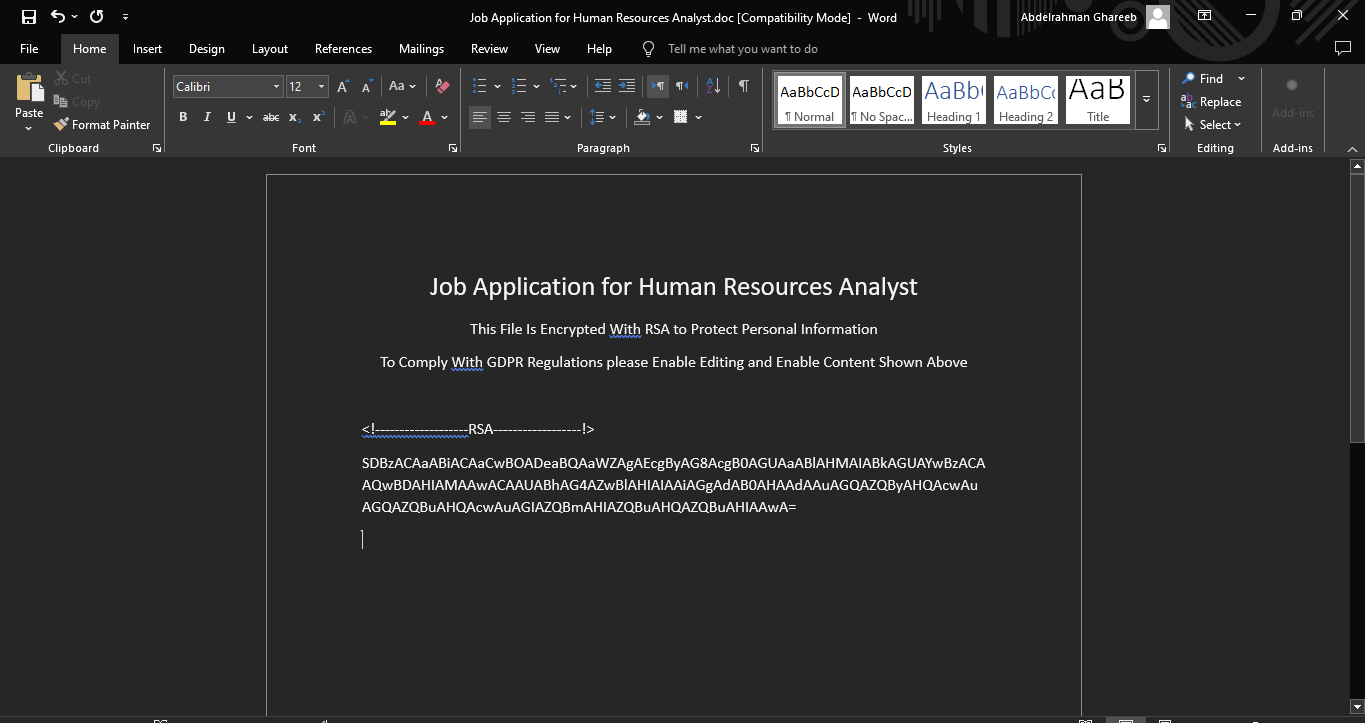1365x723 pixels.
Task: Open the font size dropdown
Action: (x=321, y=87)
